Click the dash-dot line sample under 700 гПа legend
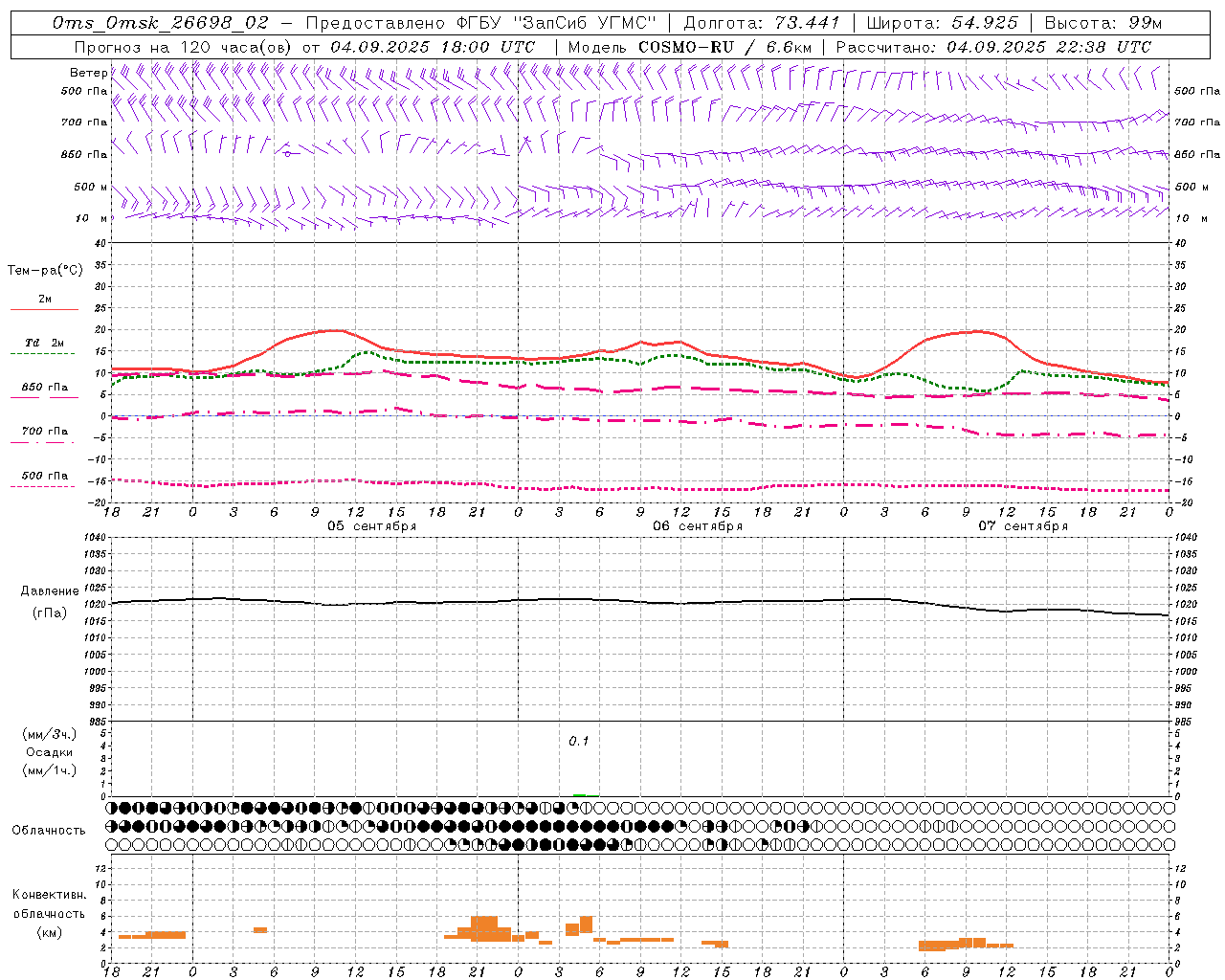The height and width of the screenshot is (980, 1225). 44,442
